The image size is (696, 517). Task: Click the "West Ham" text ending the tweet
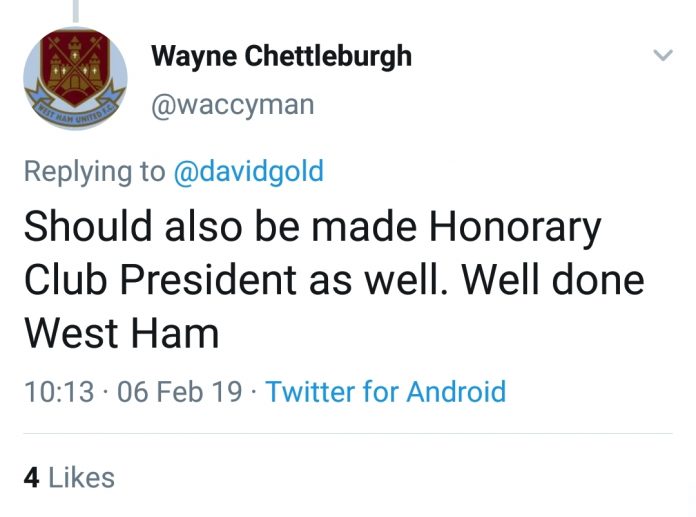pos(122,334)
